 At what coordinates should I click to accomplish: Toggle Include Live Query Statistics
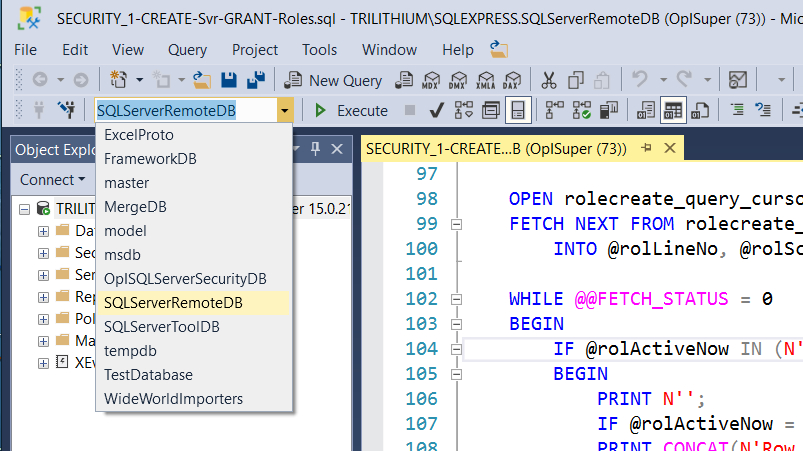click(581, 111)
